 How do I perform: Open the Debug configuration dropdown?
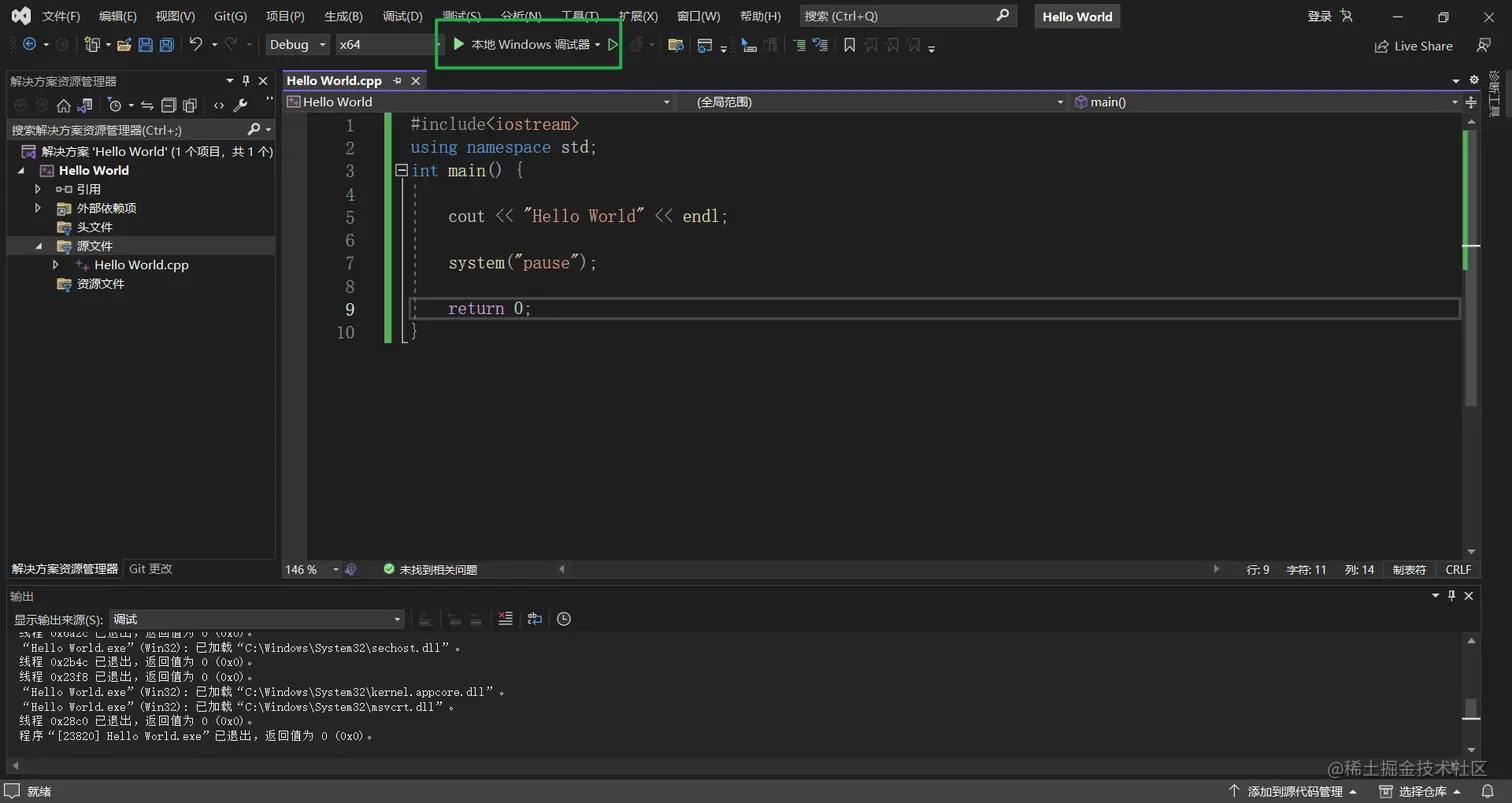click(298, 45)
